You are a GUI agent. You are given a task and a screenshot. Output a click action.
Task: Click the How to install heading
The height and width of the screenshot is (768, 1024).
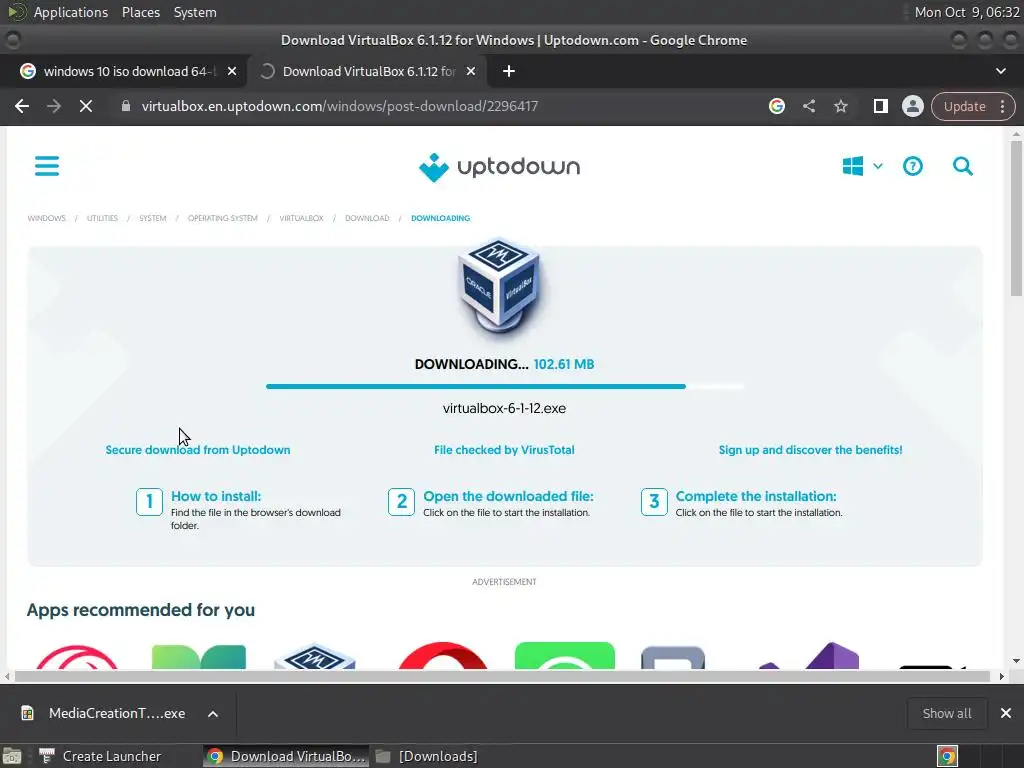(x=216, y=496)
